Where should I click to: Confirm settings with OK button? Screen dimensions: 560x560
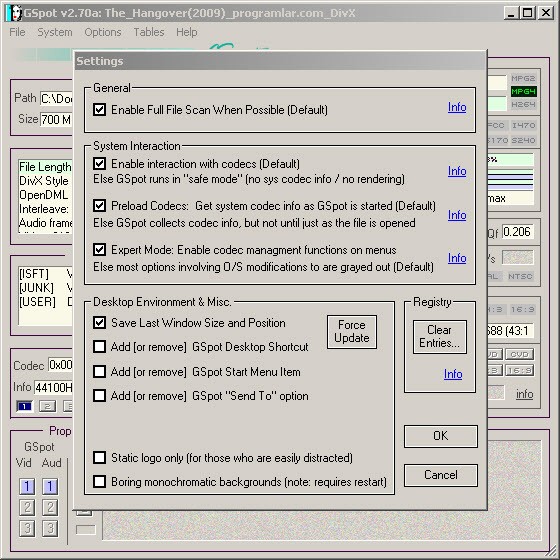coord(441,436)
